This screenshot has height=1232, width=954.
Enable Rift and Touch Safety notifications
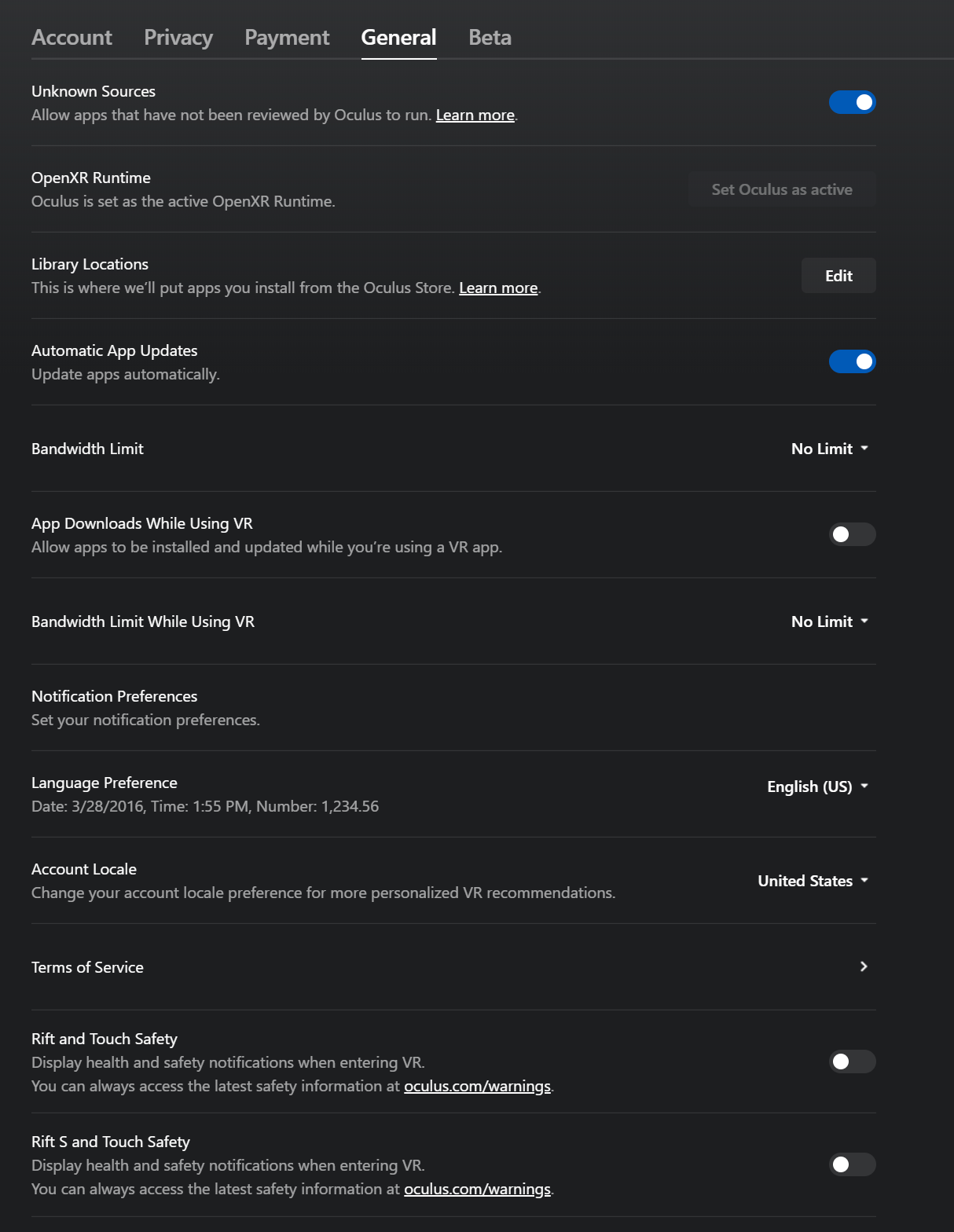pyautogui.click(x=853, y=1061)
